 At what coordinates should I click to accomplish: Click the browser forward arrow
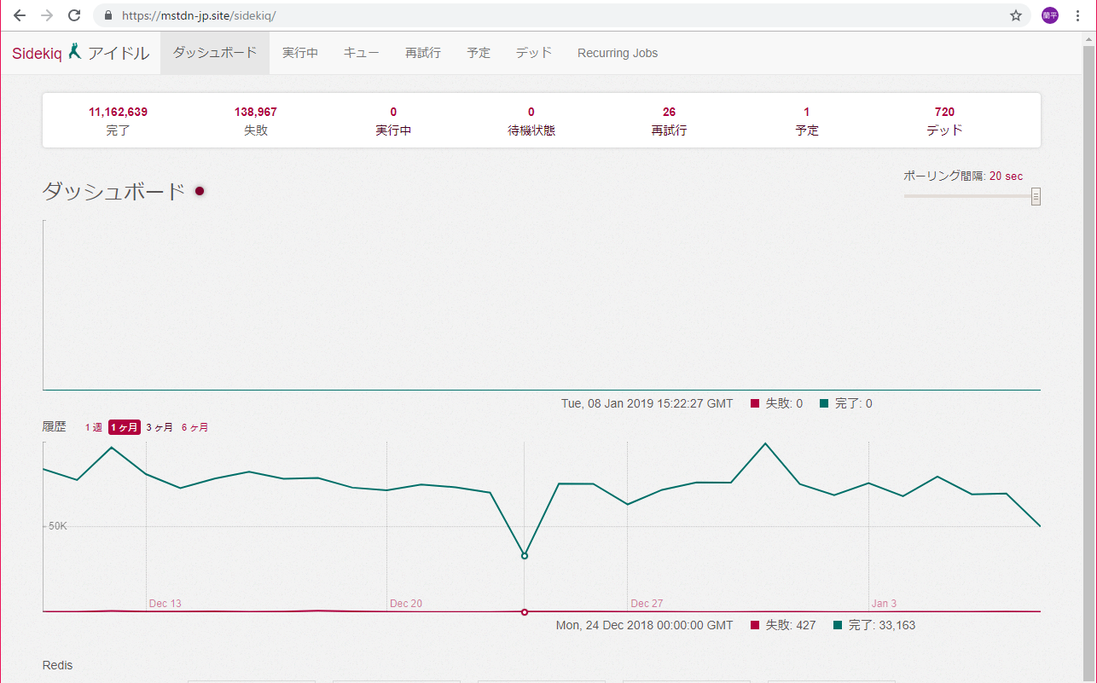pyautogui.click(x=46, y=15)
